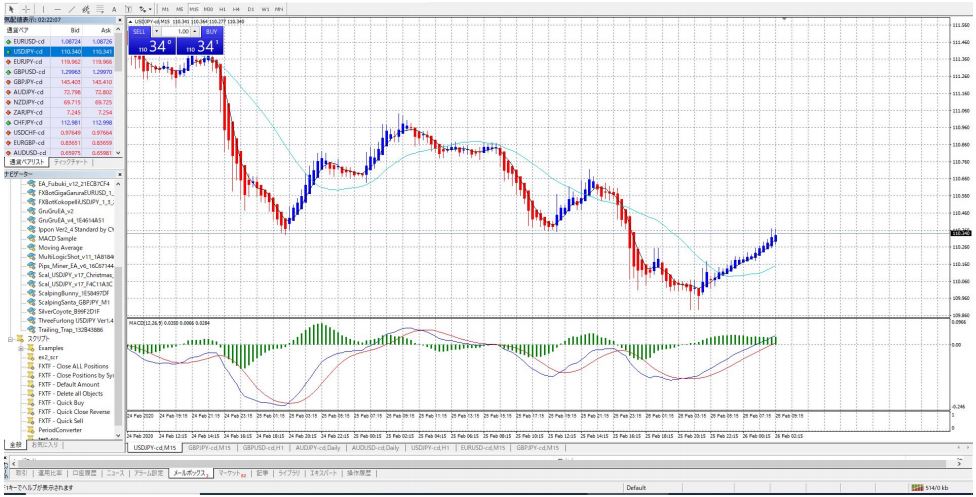976x497 pixels.
Task: Select Moving Average expert advisor
Action: coord(56,247)
